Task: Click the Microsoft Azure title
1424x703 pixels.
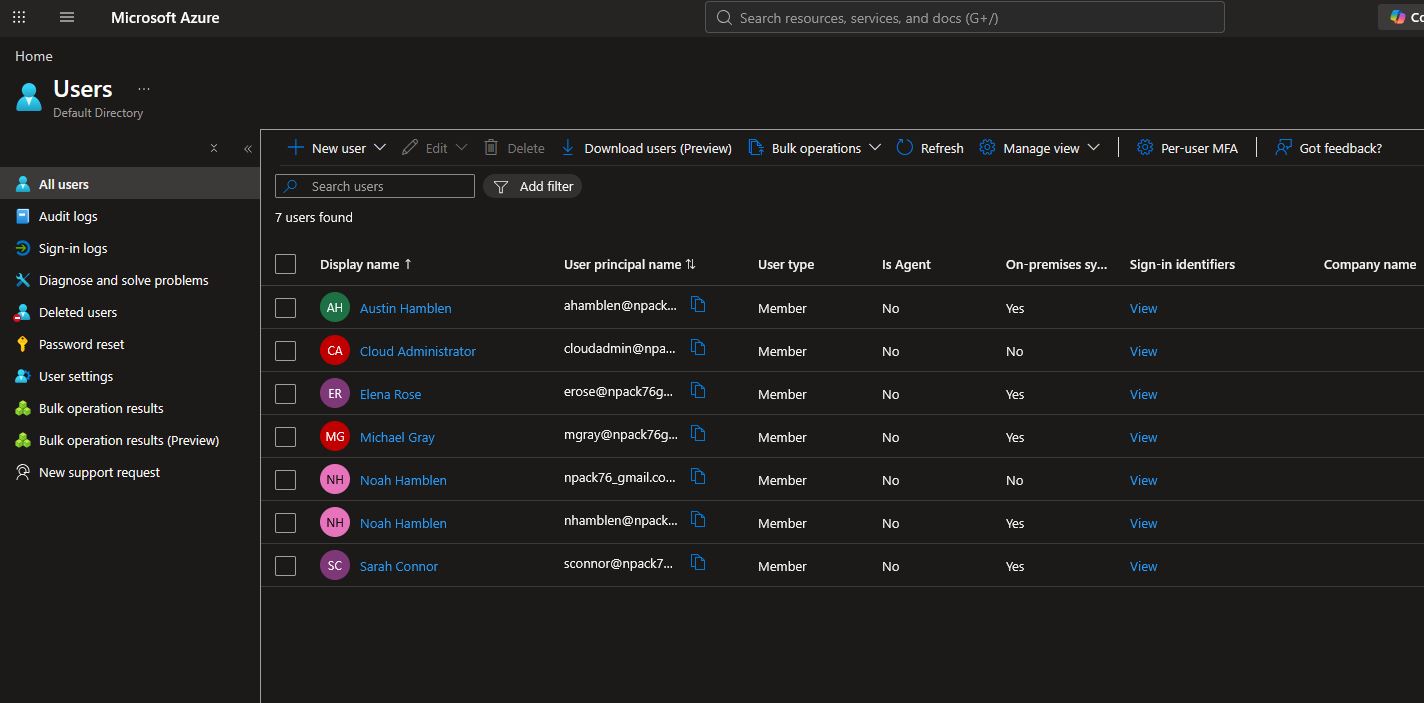Action: coord(165,17)
